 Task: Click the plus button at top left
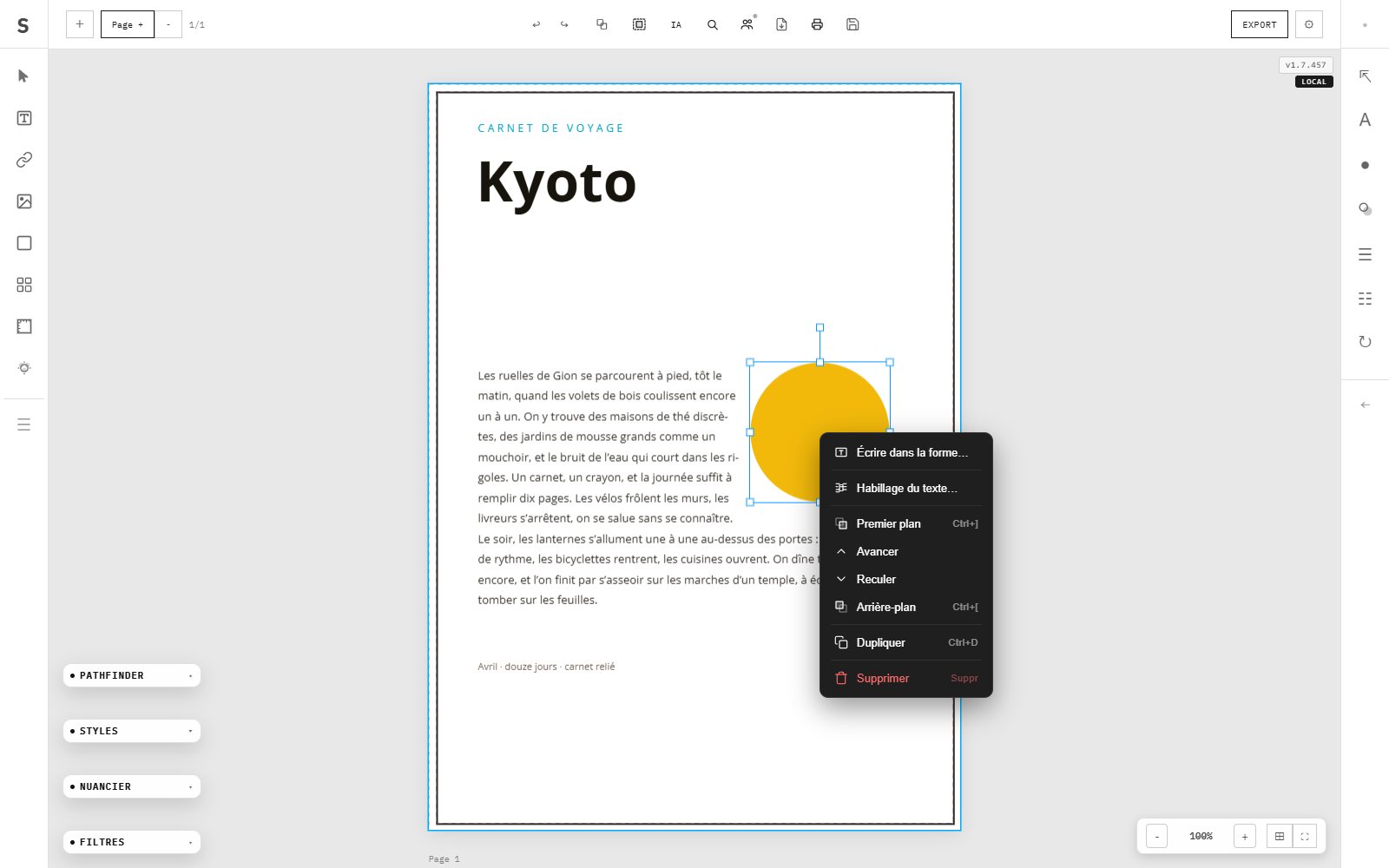pos(80,24)
